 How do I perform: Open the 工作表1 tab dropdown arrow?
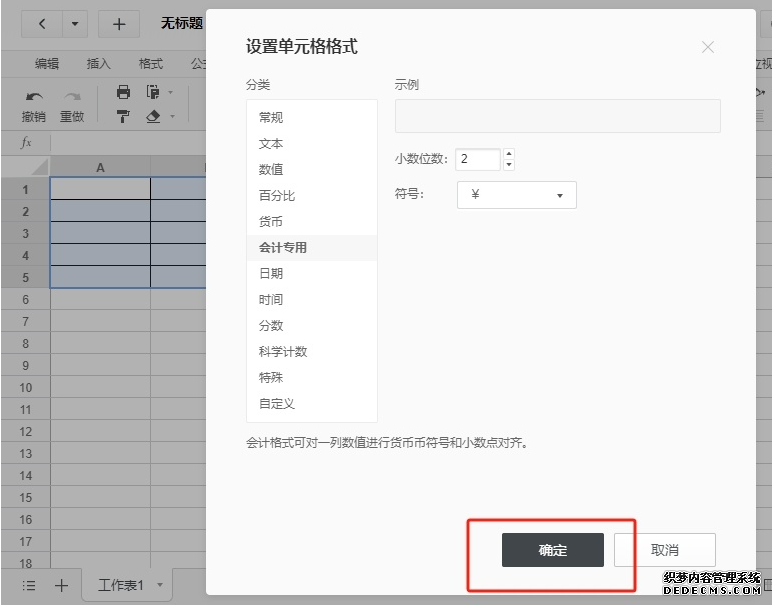[160, 585]
